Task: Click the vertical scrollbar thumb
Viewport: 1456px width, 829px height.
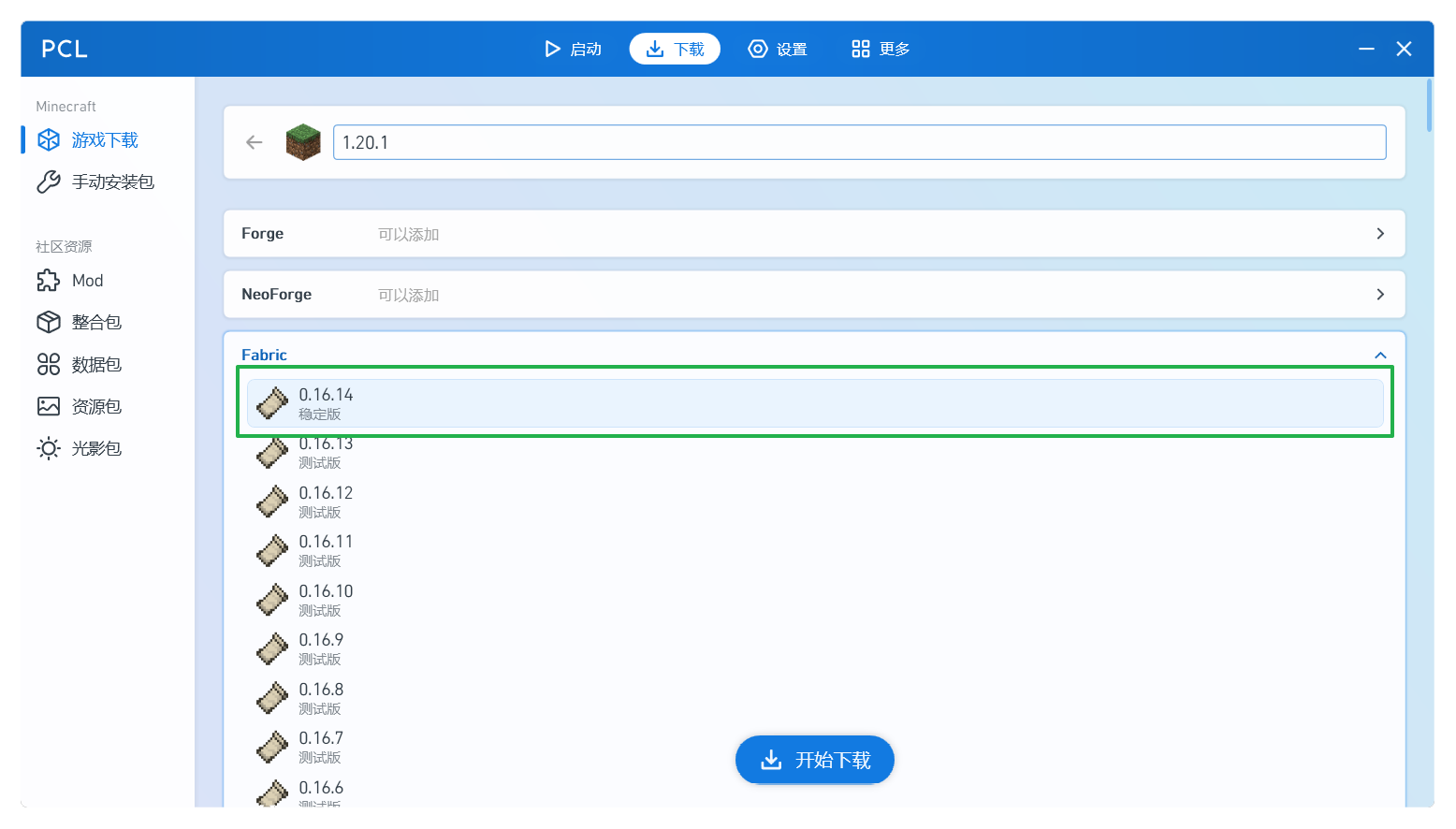Action: pos(1429,106)
